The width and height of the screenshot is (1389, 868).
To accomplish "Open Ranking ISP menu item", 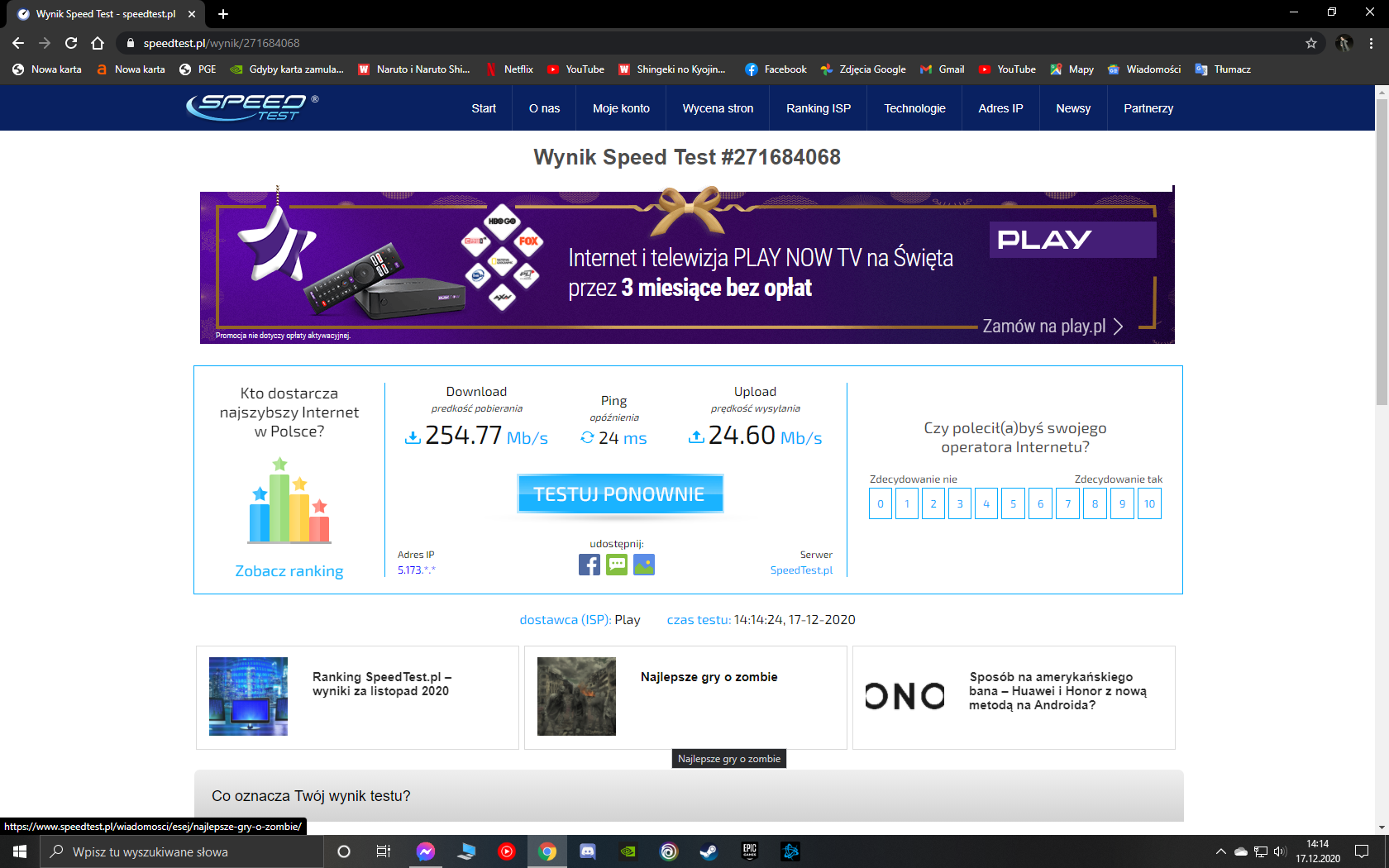I will click(819, 108).
